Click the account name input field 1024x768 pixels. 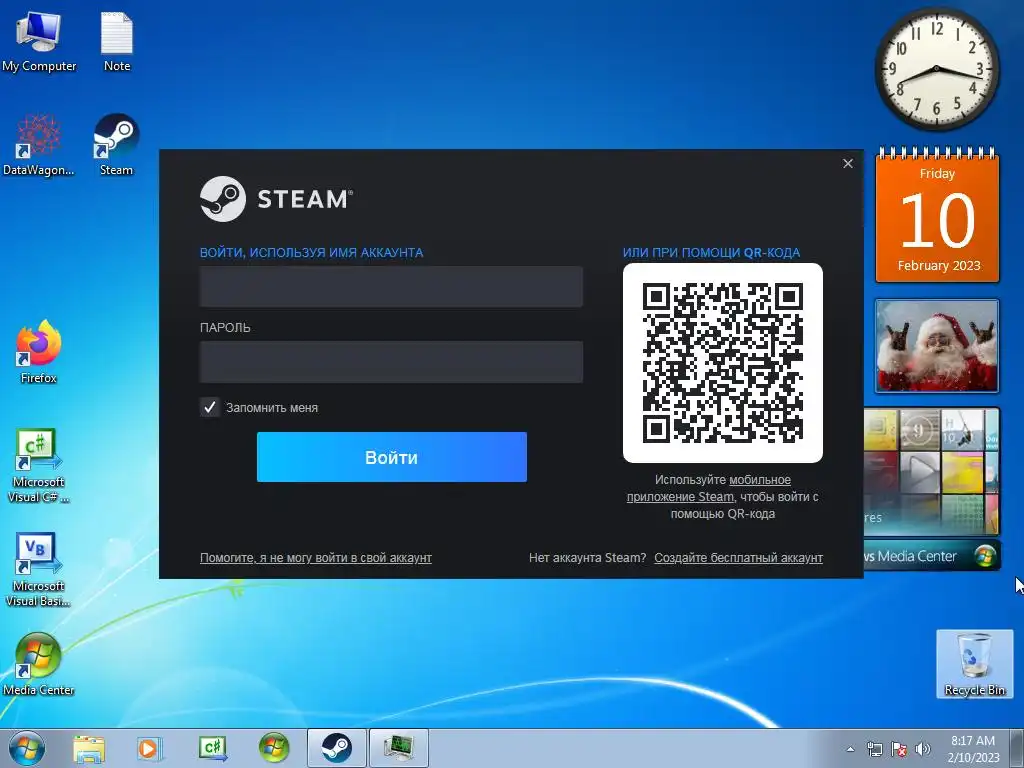point(391,286)
